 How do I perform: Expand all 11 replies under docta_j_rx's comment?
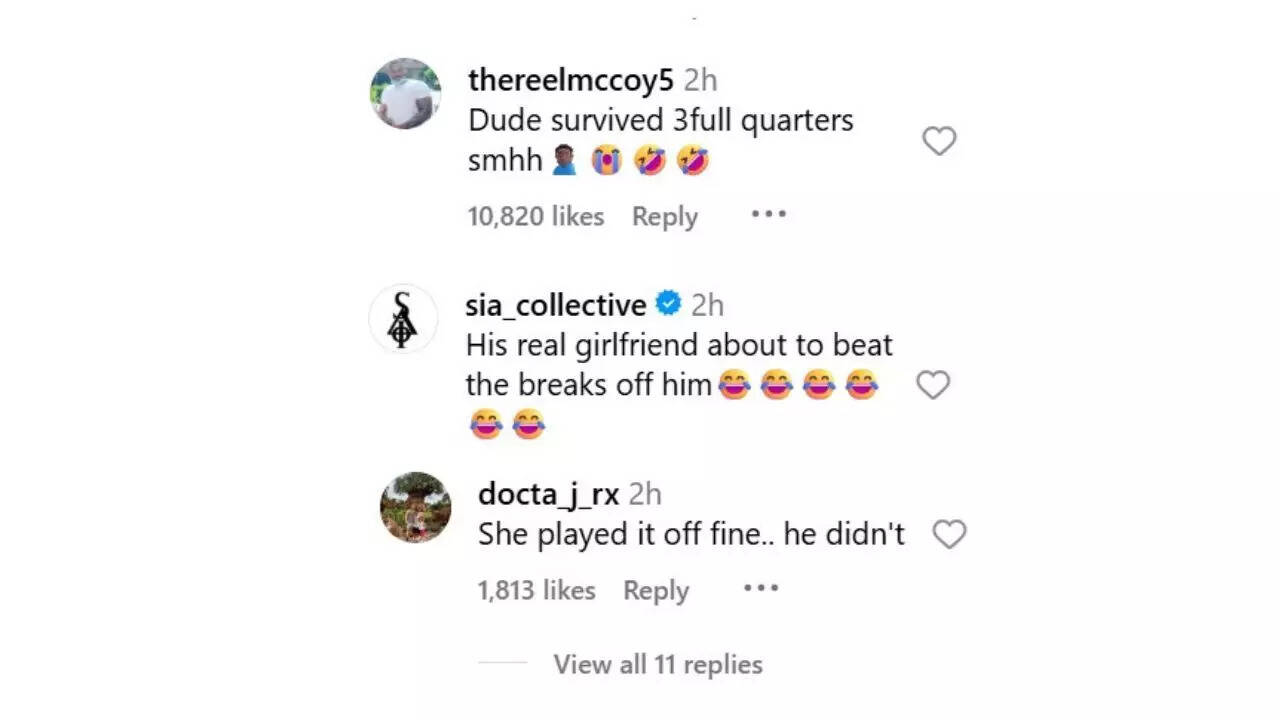pyautogui.click(x=658, y=664)
